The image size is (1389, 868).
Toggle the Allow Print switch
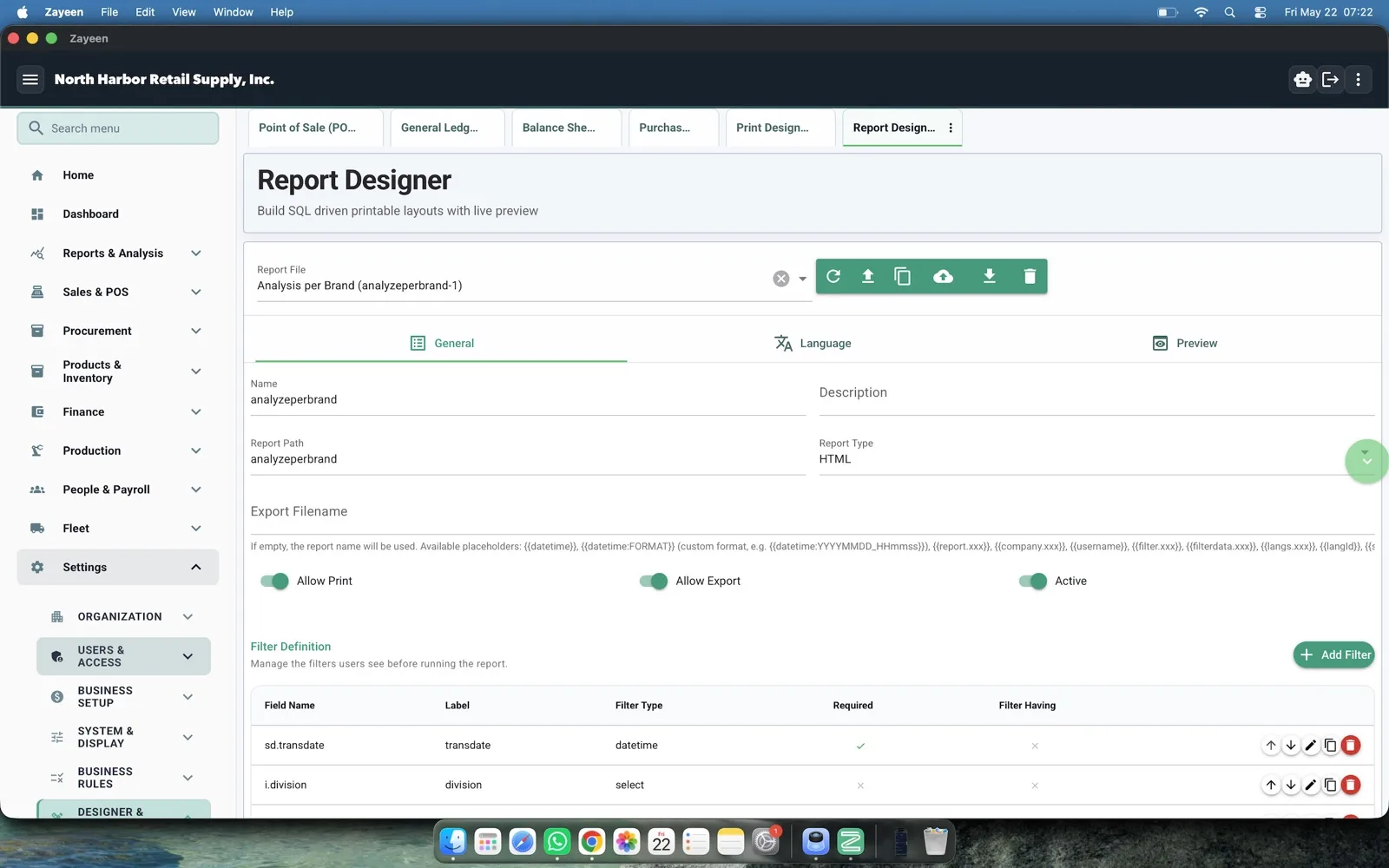[274, 582]
